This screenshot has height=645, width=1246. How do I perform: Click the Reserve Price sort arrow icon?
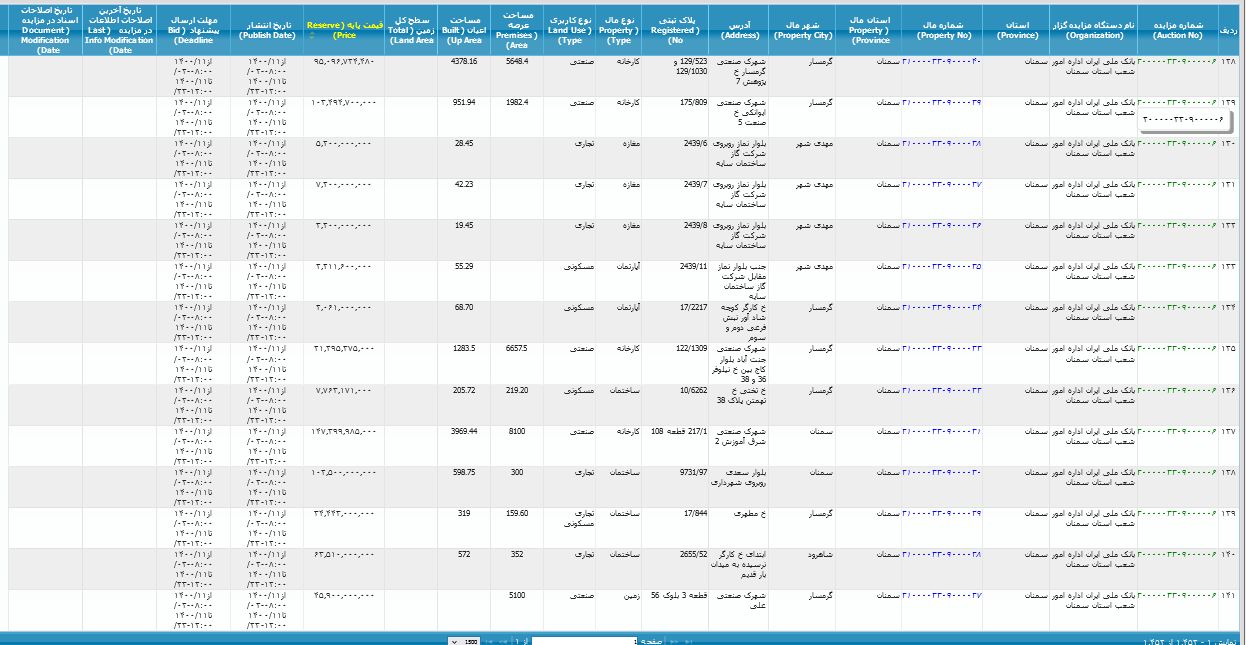(310, 35)
